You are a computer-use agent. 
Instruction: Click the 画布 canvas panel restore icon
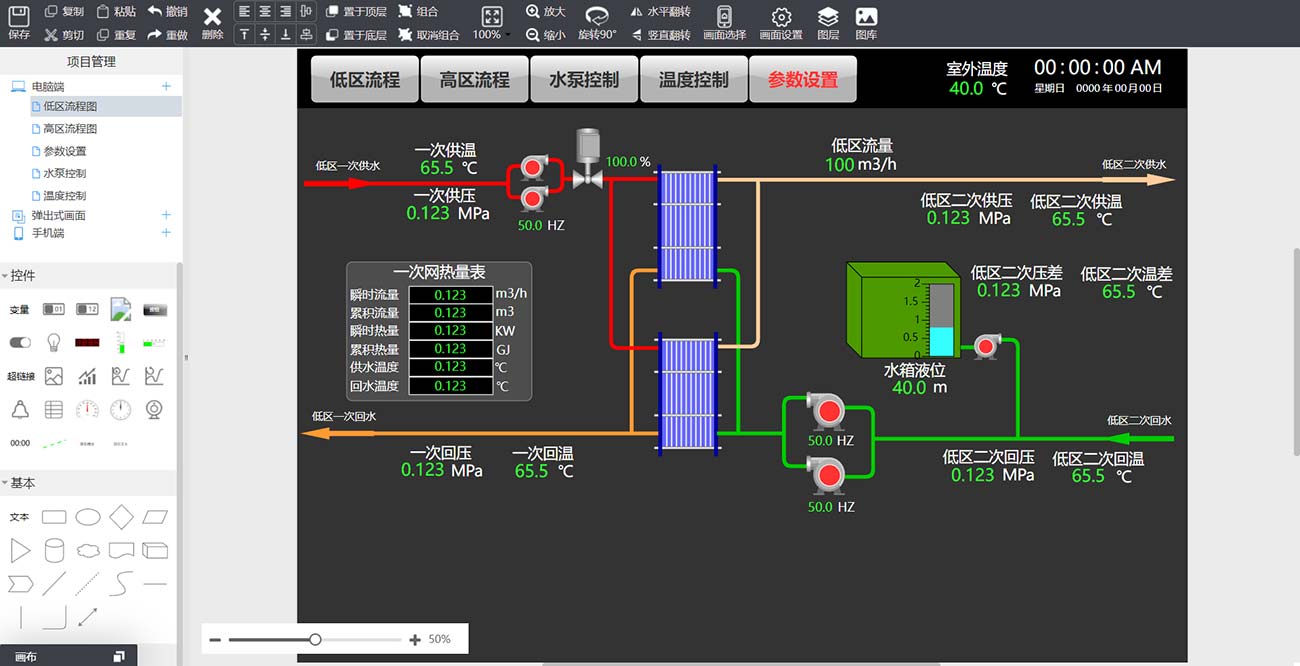[x=119, y=656]
